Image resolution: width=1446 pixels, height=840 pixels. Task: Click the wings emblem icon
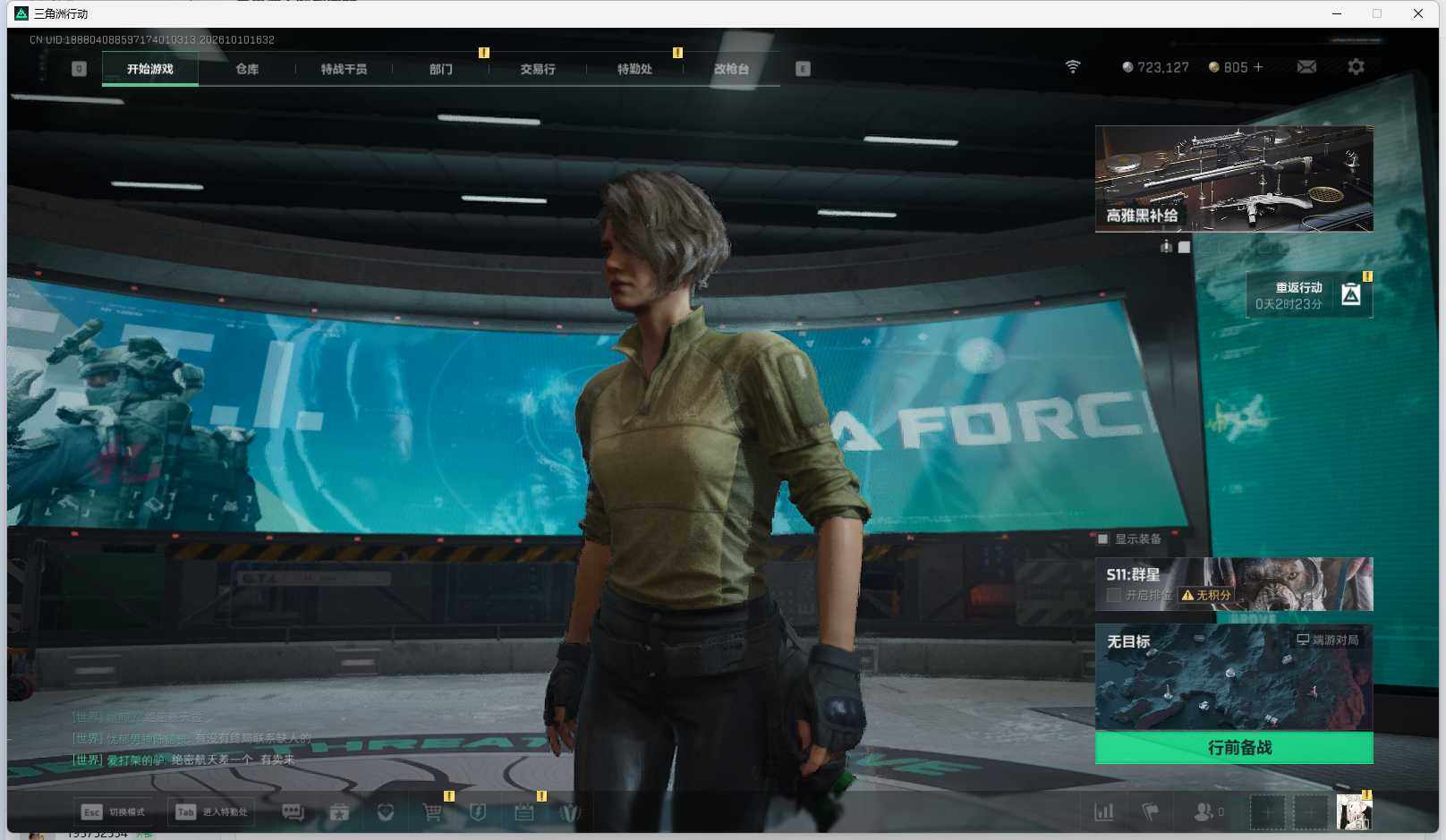pos(570,812)
